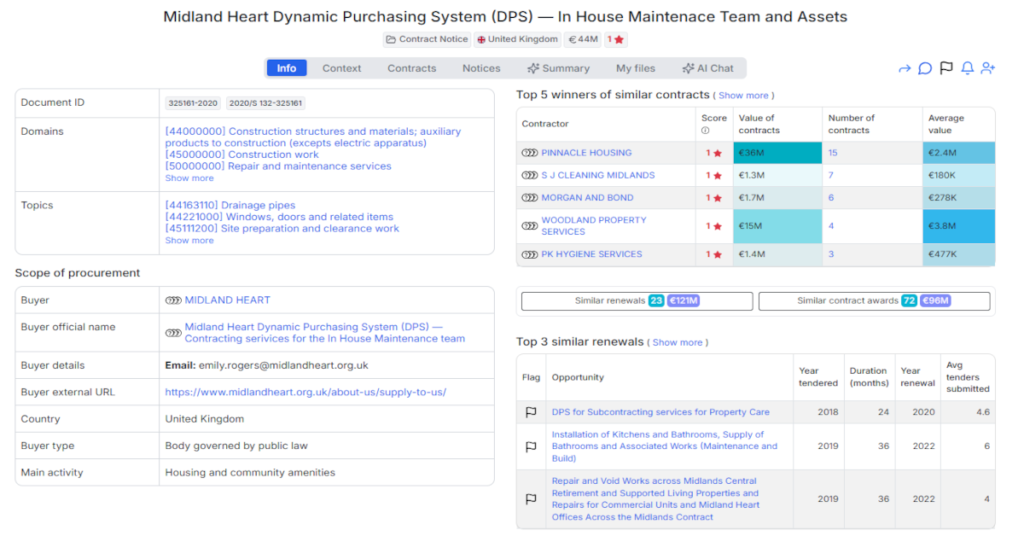Click contract count 7 for S J Cleaning

tap(831, 175)
